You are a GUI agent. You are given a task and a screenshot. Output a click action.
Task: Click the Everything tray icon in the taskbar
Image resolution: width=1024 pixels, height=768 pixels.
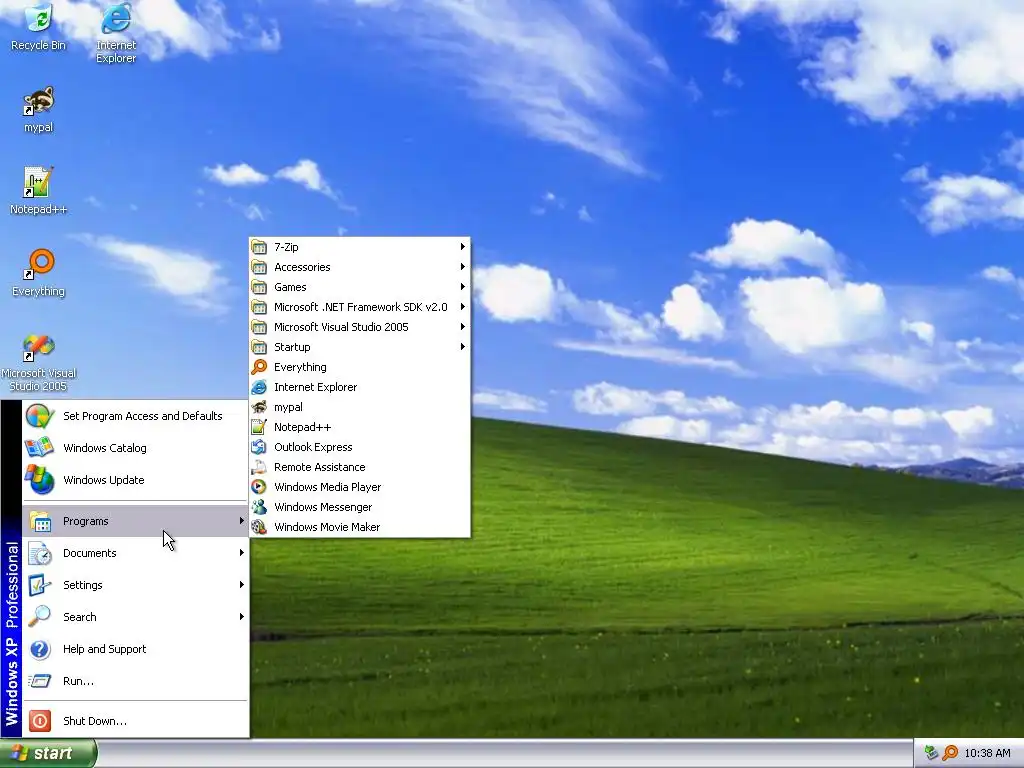pos(950,753)
